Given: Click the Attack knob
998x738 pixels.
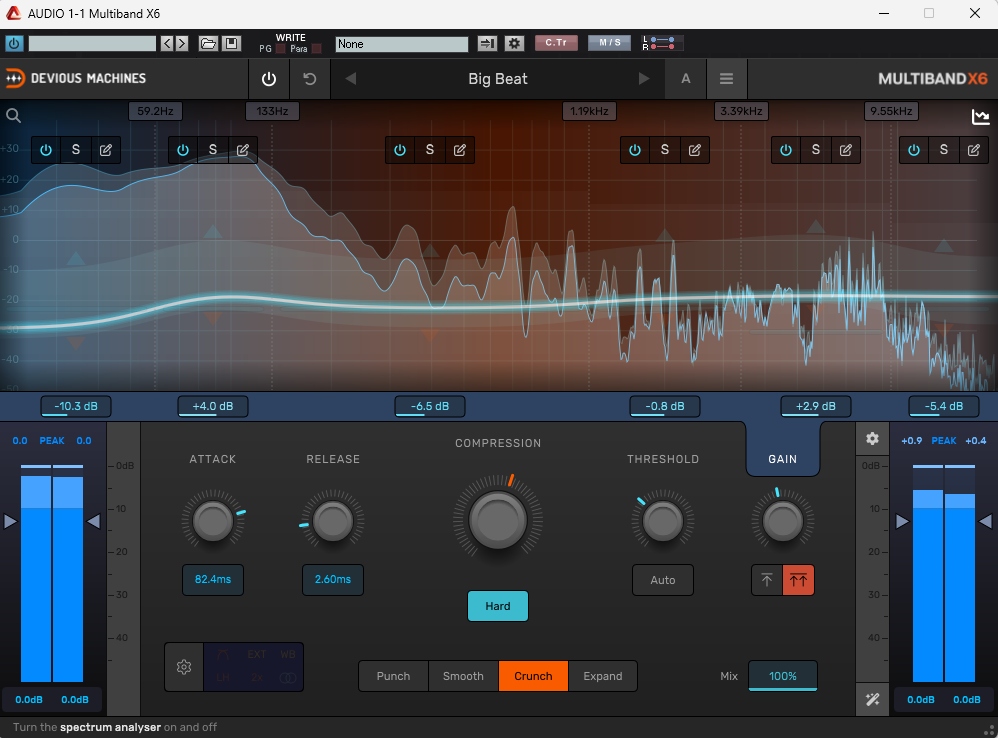Looking at the screenshot, I should point(213,521).
